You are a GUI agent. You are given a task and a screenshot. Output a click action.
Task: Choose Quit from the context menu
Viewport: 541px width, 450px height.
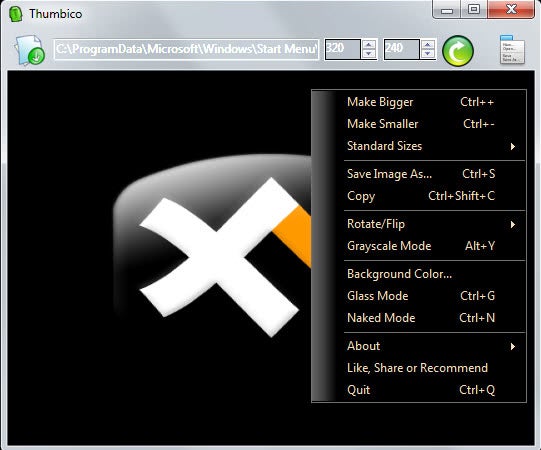click(419, 390)
